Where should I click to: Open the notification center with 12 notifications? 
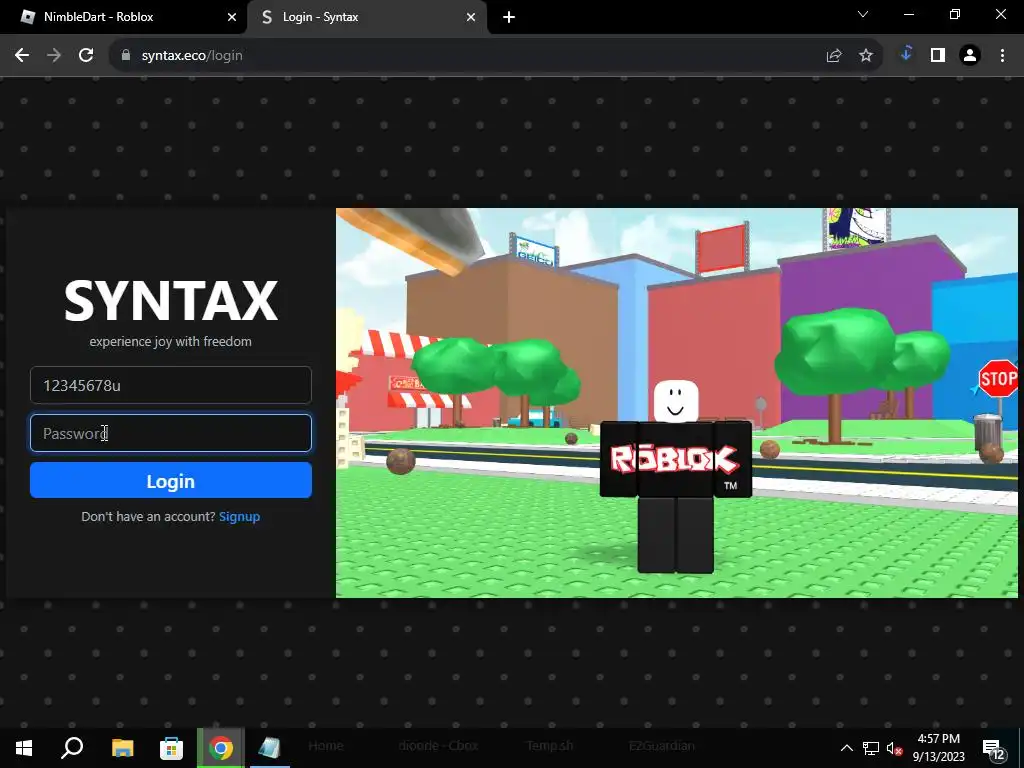pyautogui.click(x=993, y=748)
